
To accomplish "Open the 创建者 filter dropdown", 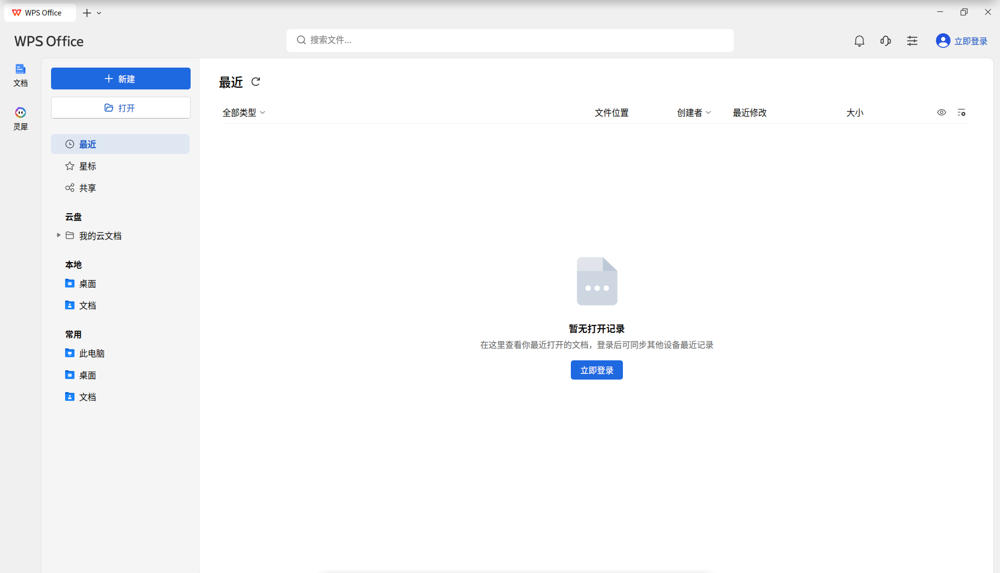I will [694, 112].
